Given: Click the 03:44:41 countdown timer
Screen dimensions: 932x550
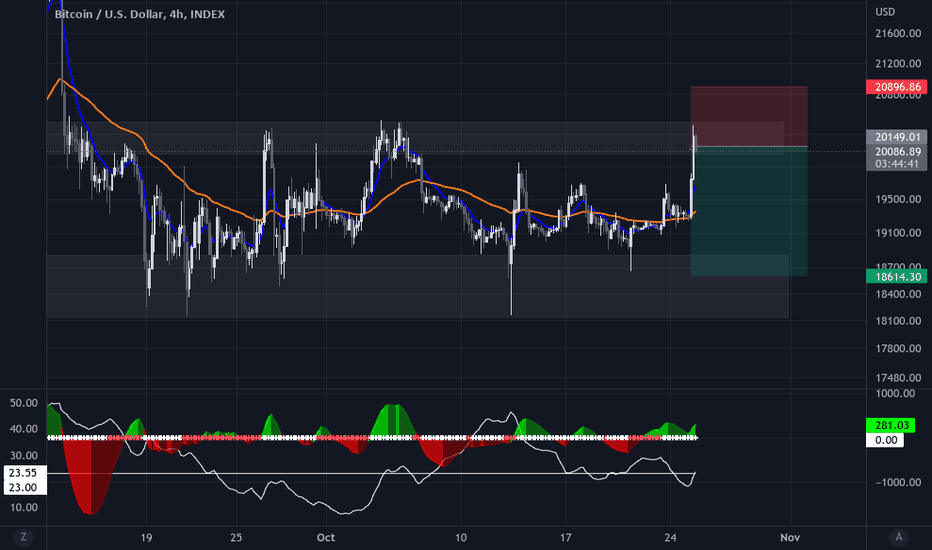Looking at the screenshot, I should [896, 164].
